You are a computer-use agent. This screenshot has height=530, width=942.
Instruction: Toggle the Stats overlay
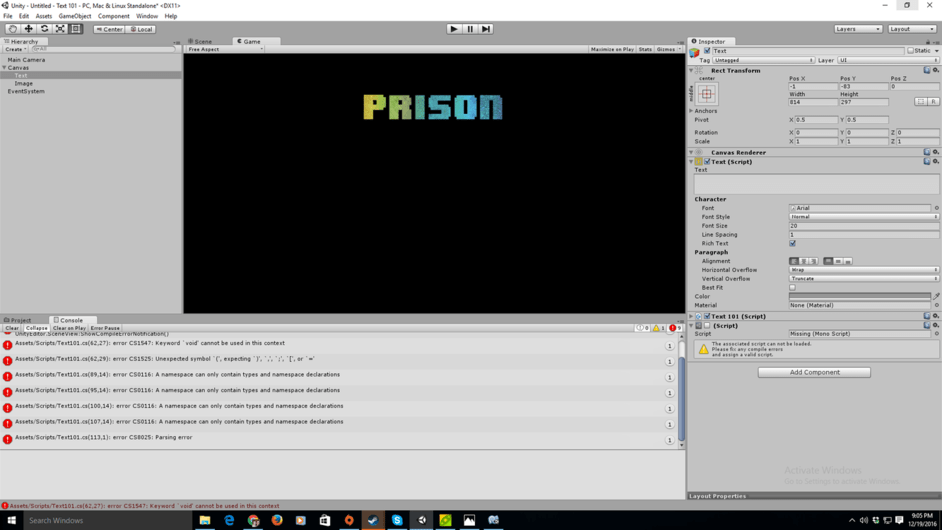[645, 49]
